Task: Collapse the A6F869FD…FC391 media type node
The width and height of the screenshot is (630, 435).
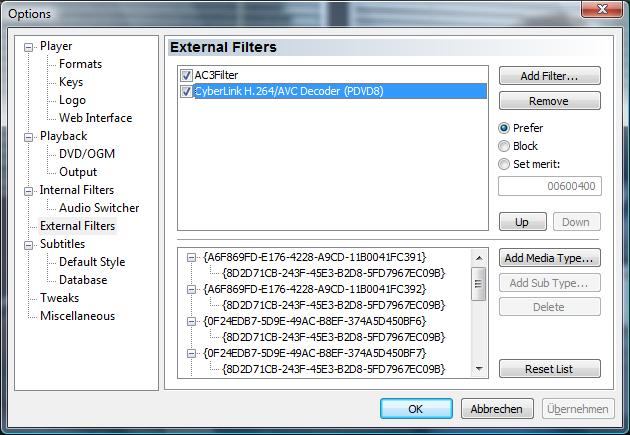Action: tap(192, 257)
